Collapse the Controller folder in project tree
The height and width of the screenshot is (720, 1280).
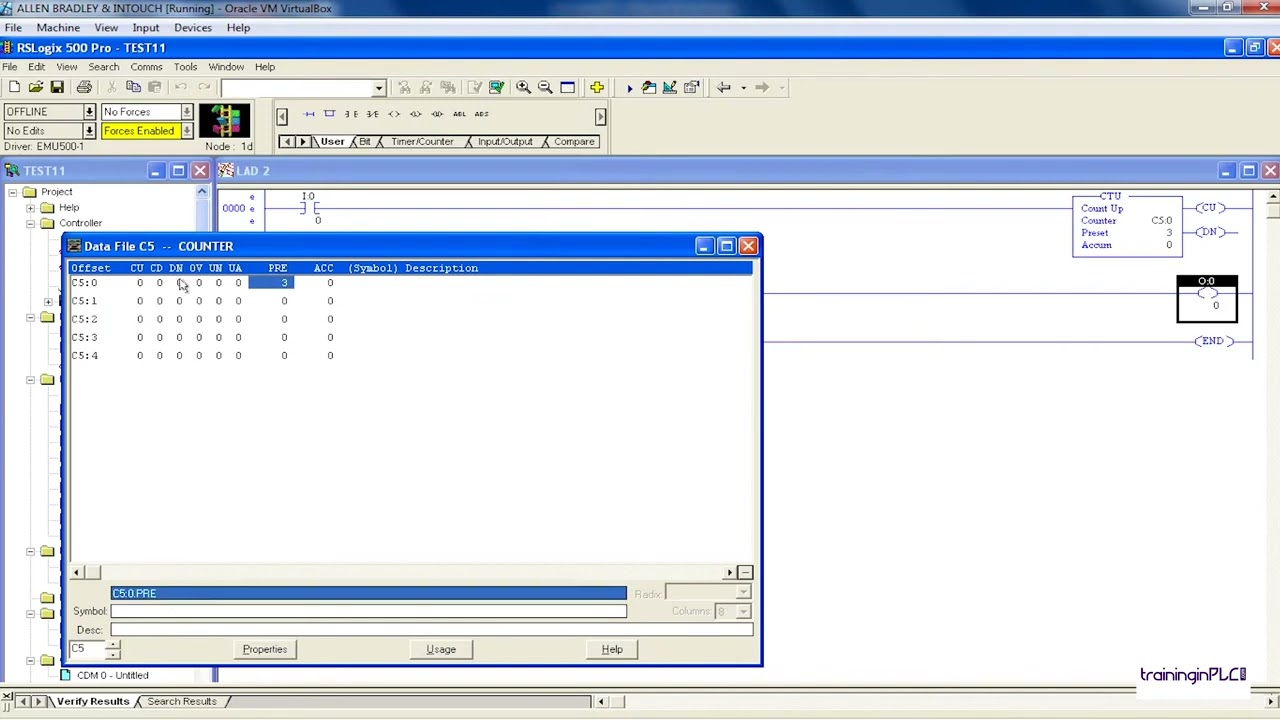(x=30, y=223)
